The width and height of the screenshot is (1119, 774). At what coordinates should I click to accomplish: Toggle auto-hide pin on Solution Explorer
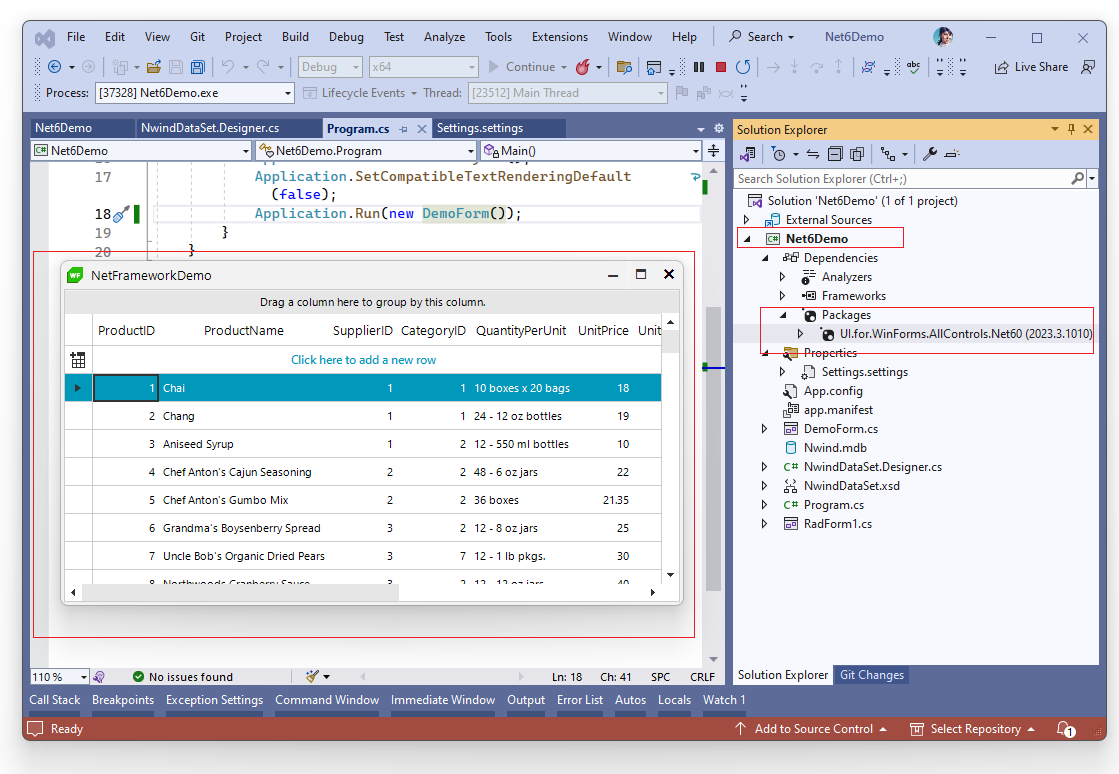[x=1072, y=128]
